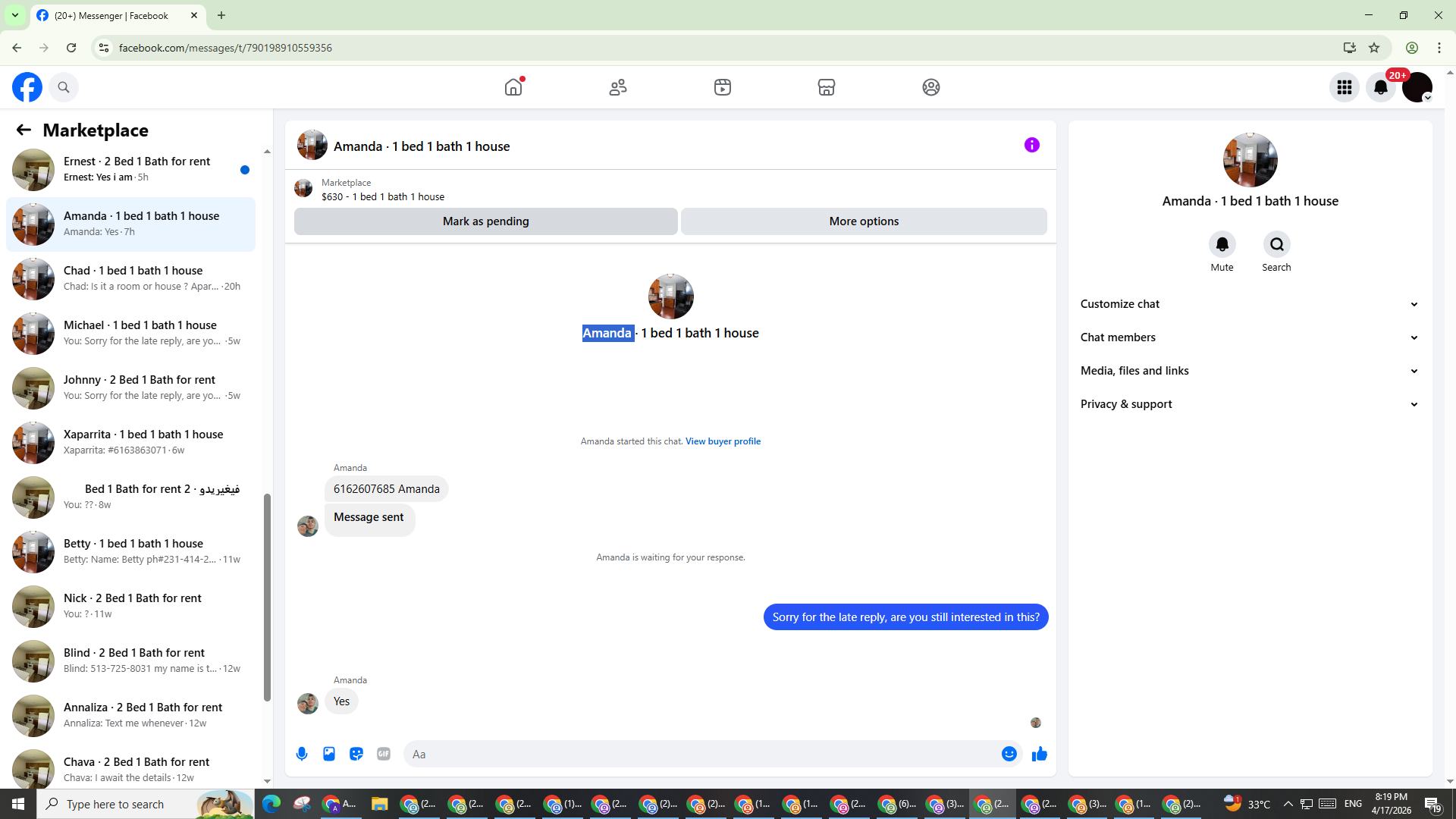This screenshot has height=819, width=1456.
Task: Search within the conversation
Action: [x=1276, y=245]
